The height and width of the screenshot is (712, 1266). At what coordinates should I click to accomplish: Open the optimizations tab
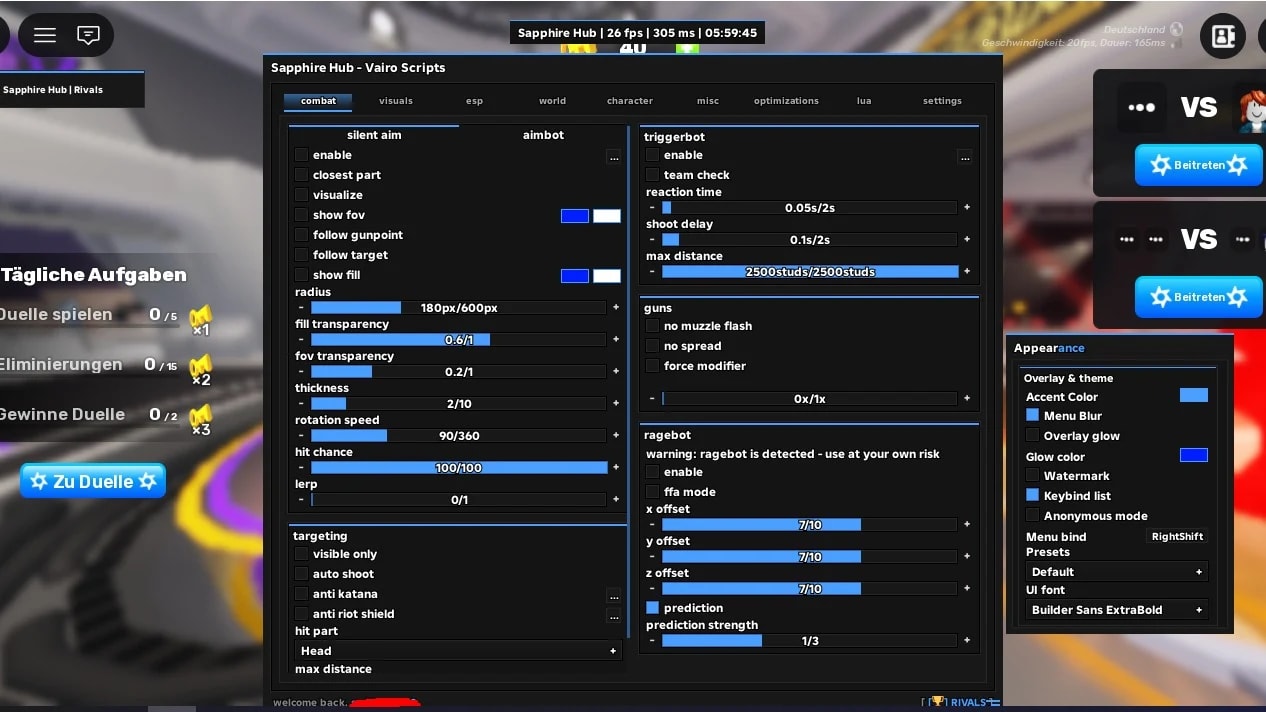786,101
